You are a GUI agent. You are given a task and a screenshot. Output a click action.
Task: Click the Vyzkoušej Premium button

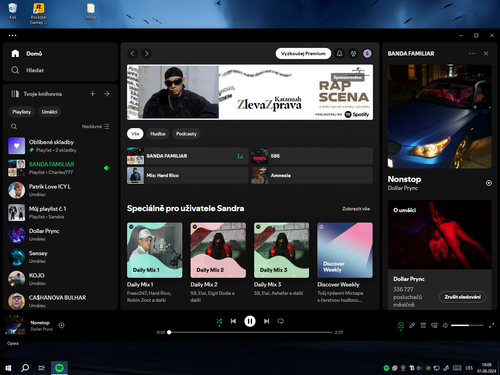tap(303, 53)
